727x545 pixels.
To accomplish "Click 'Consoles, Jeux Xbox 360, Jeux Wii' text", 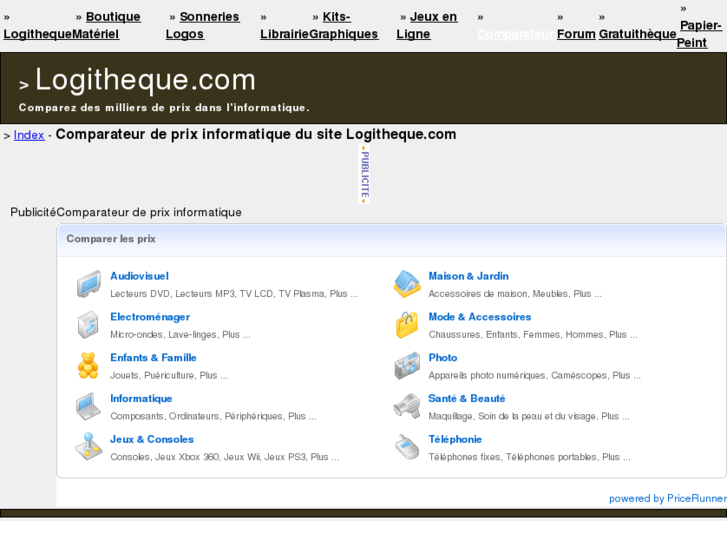I will 185,457.
